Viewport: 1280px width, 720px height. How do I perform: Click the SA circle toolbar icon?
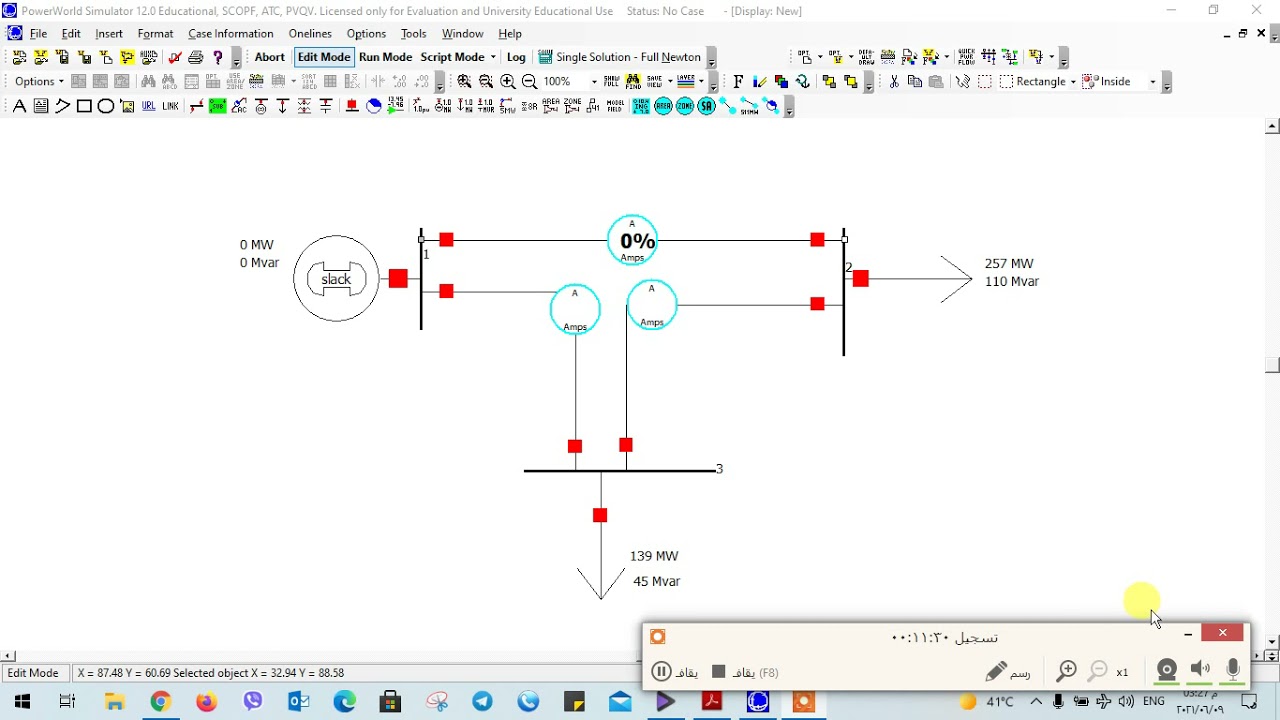click(707, 106)
